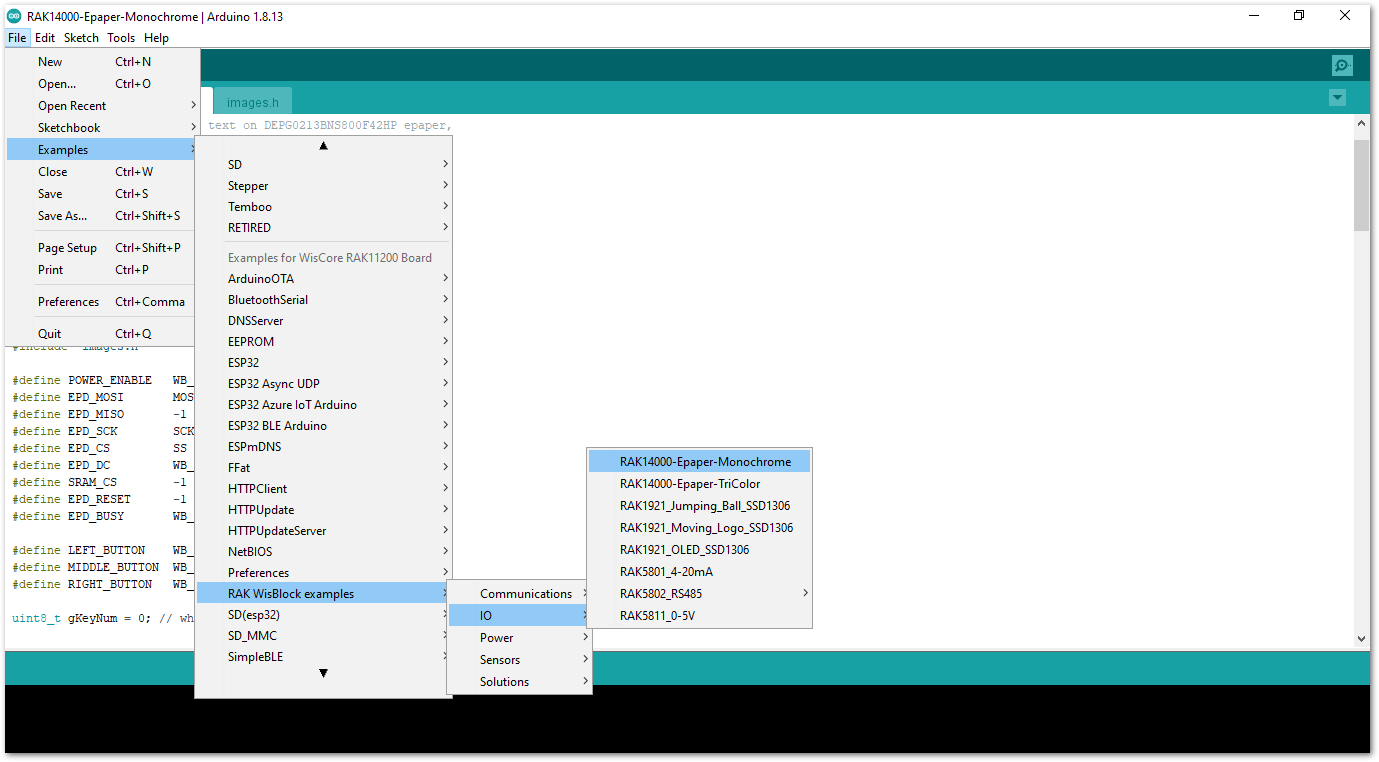Choose Open... from the File menu
The height and width of the screenshot is (762, 1379).
(x=102, y=84)
